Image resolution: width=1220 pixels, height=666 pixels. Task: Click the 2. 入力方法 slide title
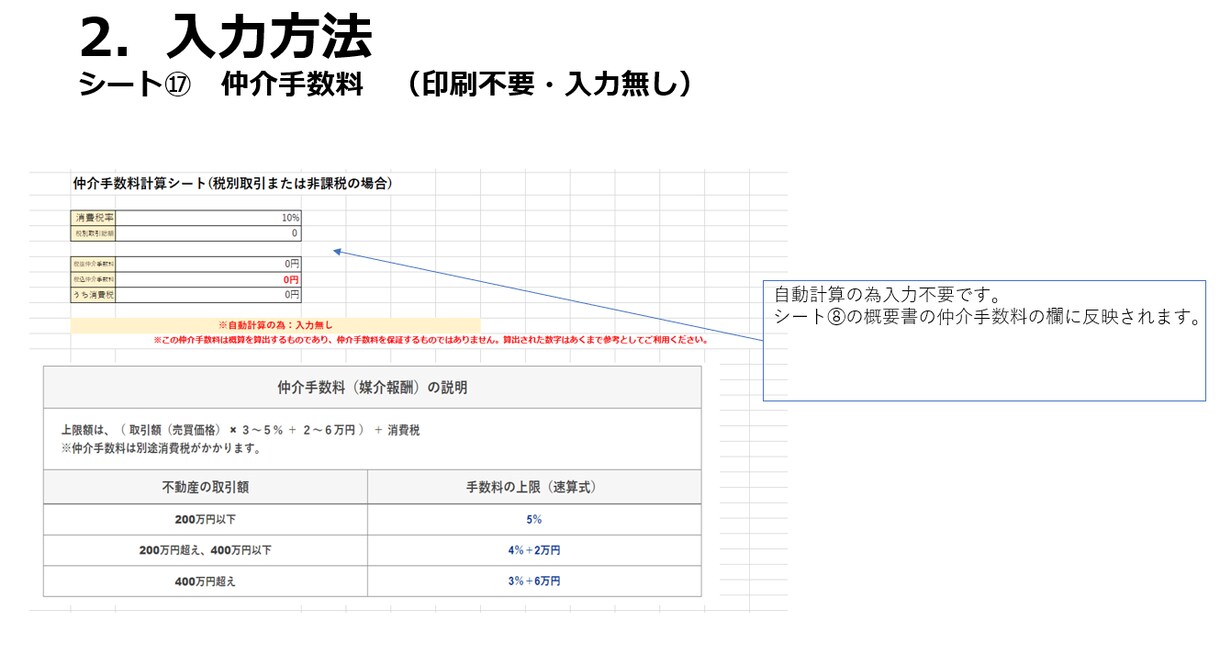pyautogui.click(x=225, y=39)
